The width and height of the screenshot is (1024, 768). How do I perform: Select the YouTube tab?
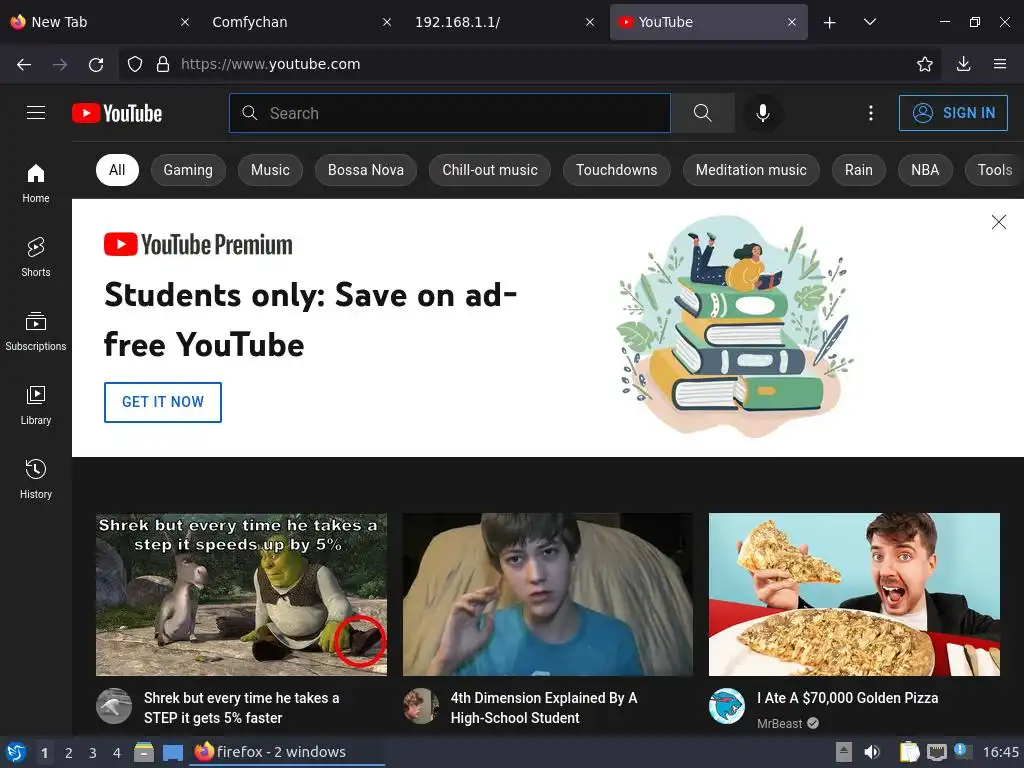pyautogui.click(x=709, y=22)
